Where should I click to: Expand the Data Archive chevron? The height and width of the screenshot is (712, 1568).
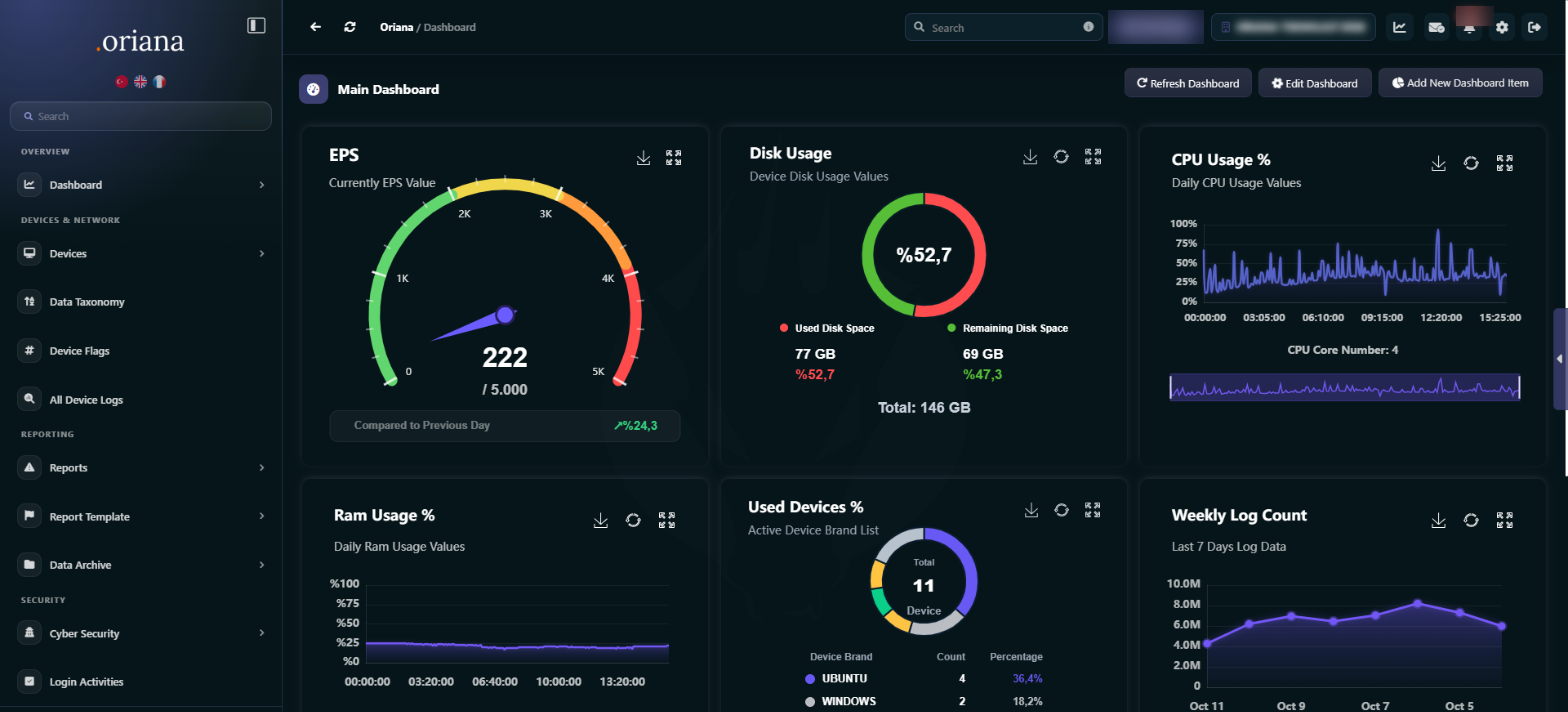(261, 565)
